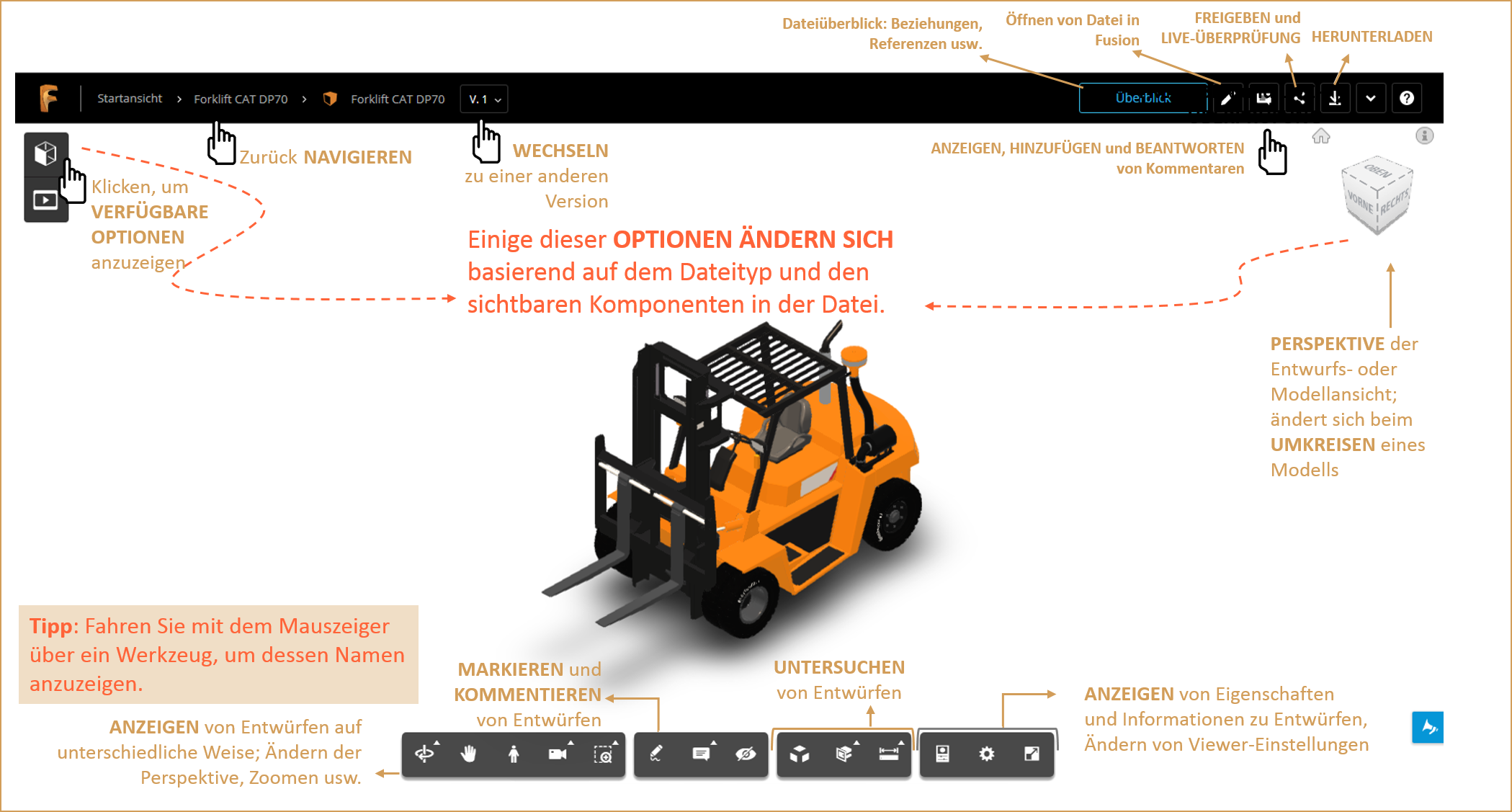
Task: Navigate to Startansicht breadcrumb
Action: pyautogui.click(x=130, y=99)
